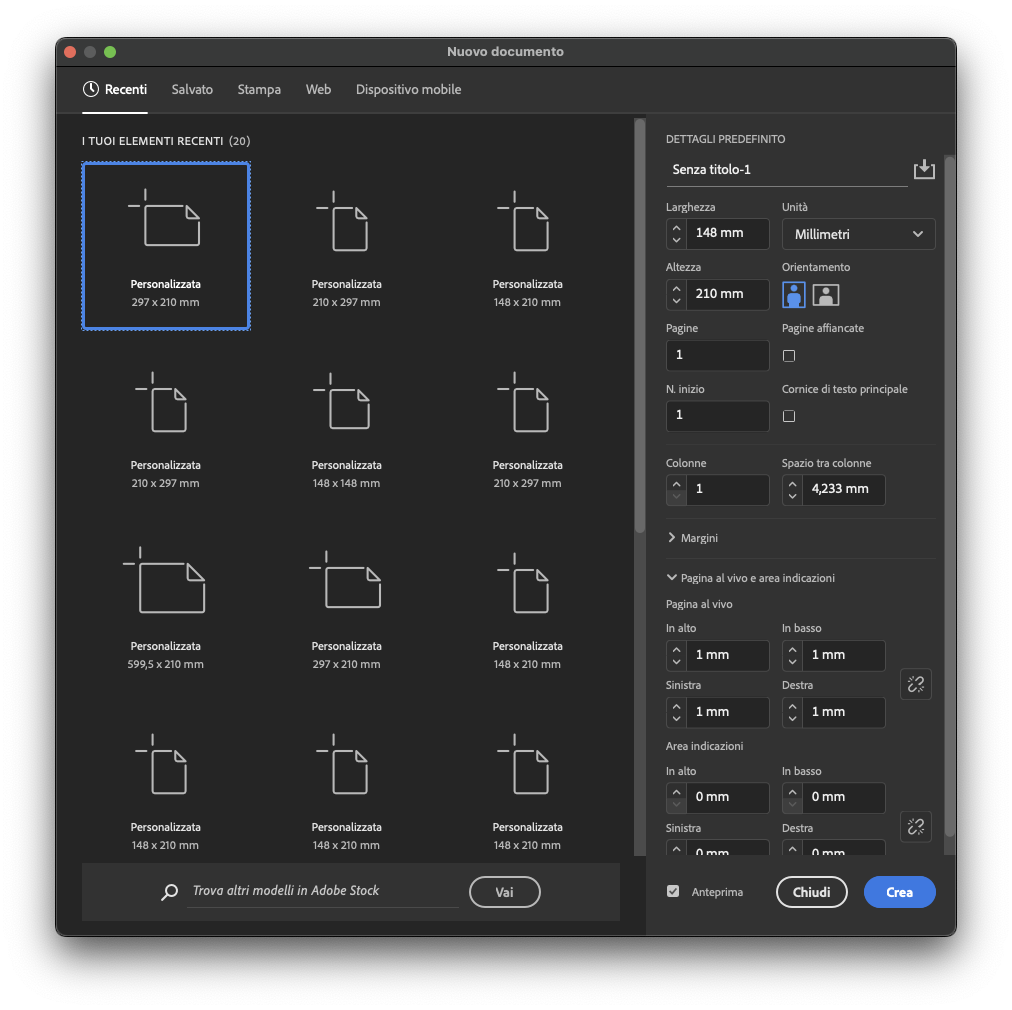Toggle the Anteprima checkbox
This screenshot has width=1012, height=1010.
point(673,891)
